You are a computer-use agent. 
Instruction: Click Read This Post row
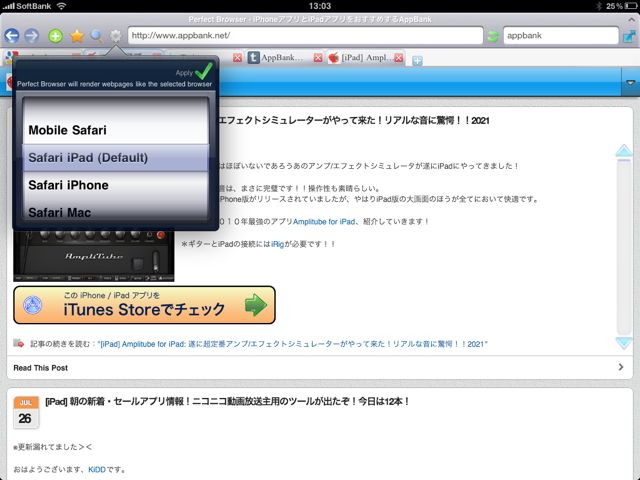click(x=320, y=368)
